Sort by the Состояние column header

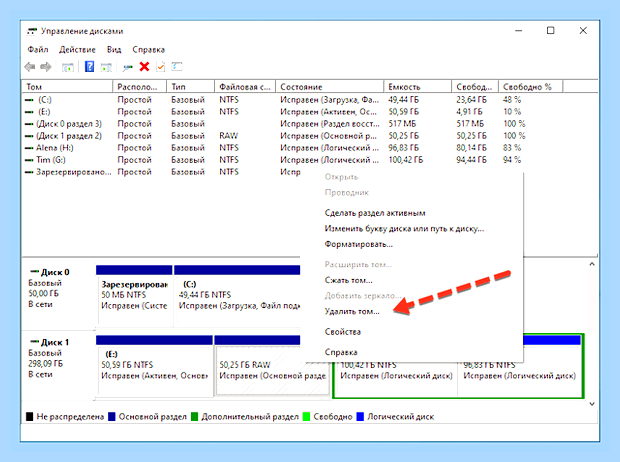pyautogui.click(x=329, y=87)
